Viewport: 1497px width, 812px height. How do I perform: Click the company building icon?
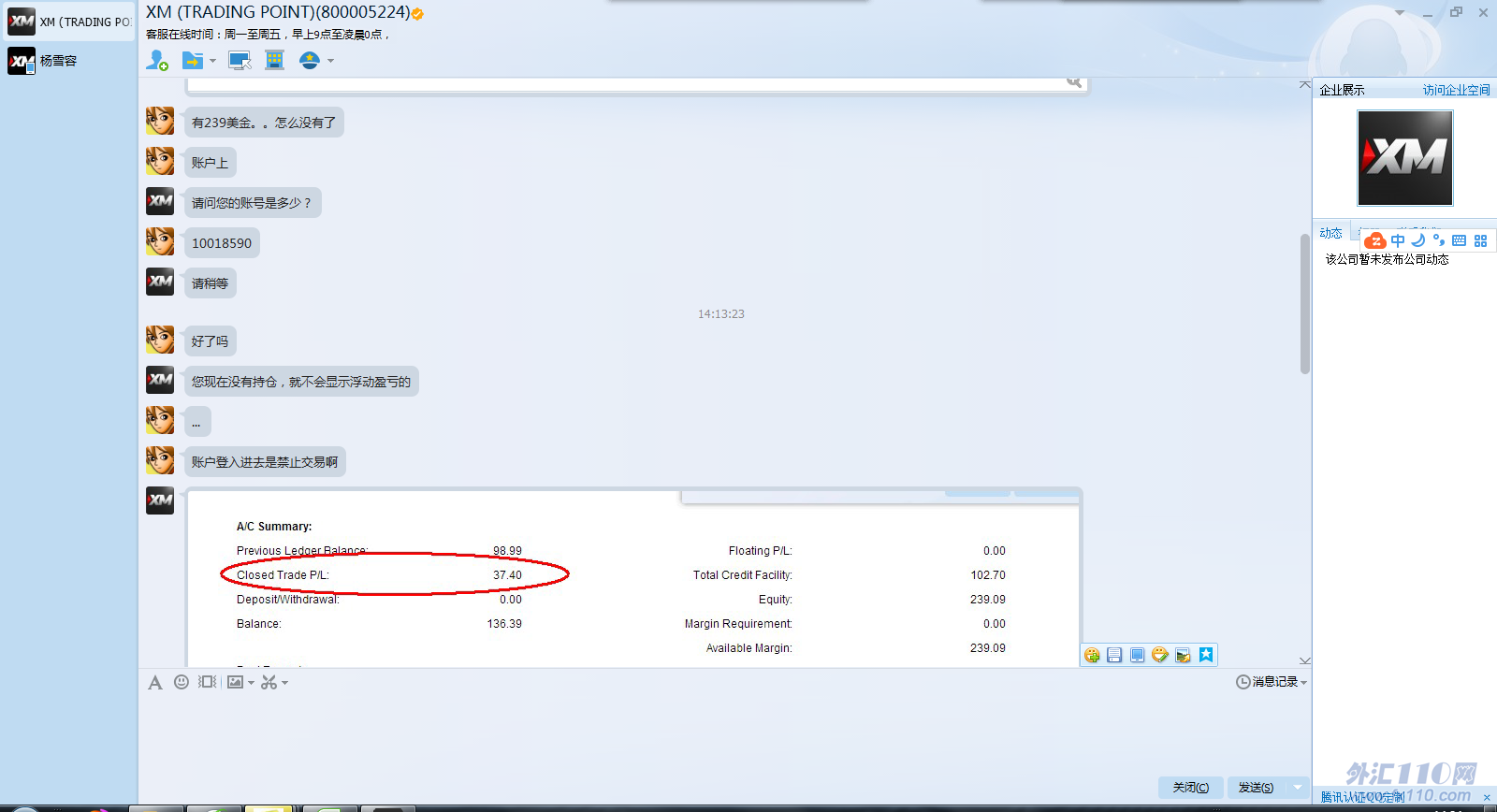(x=274, y=61)
